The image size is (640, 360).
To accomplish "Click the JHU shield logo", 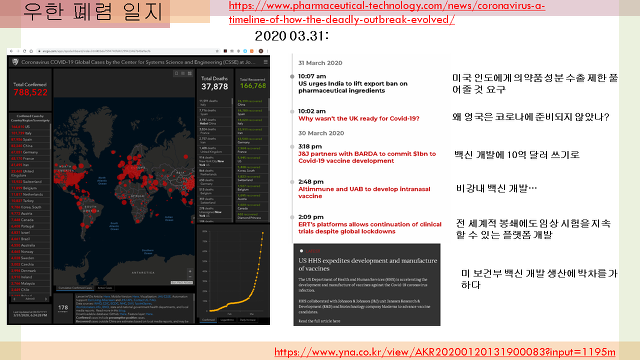I will [15, 62].
